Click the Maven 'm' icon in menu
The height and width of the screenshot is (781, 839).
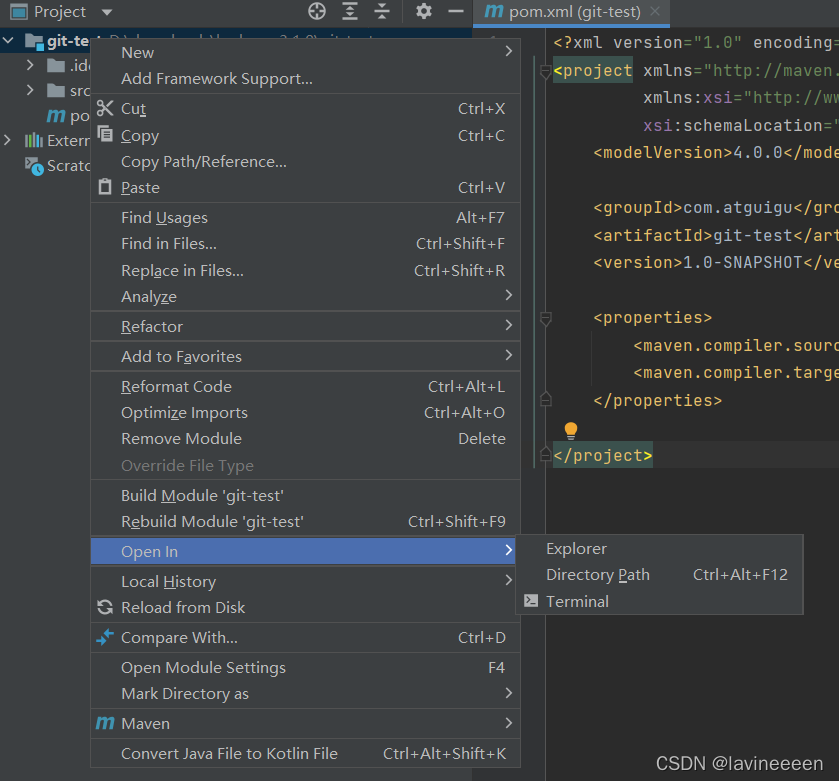pos(105,723)
